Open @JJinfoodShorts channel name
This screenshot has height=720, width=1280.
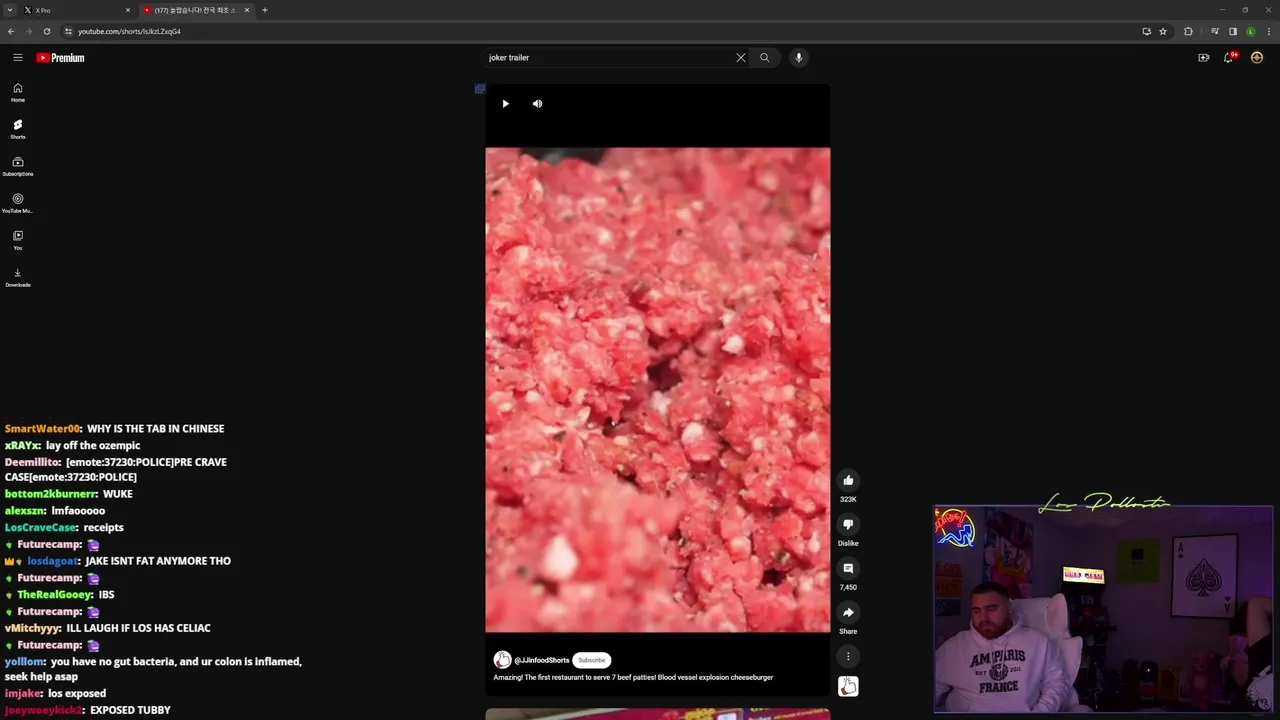coord(542,660)
